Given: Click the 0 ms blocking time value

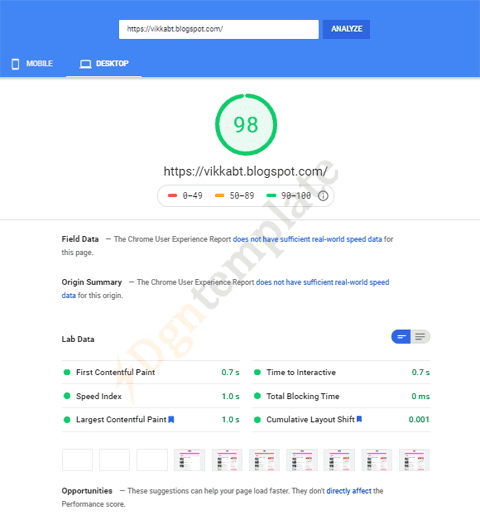Looking at the screenshot, I should [x=420, y=396].
